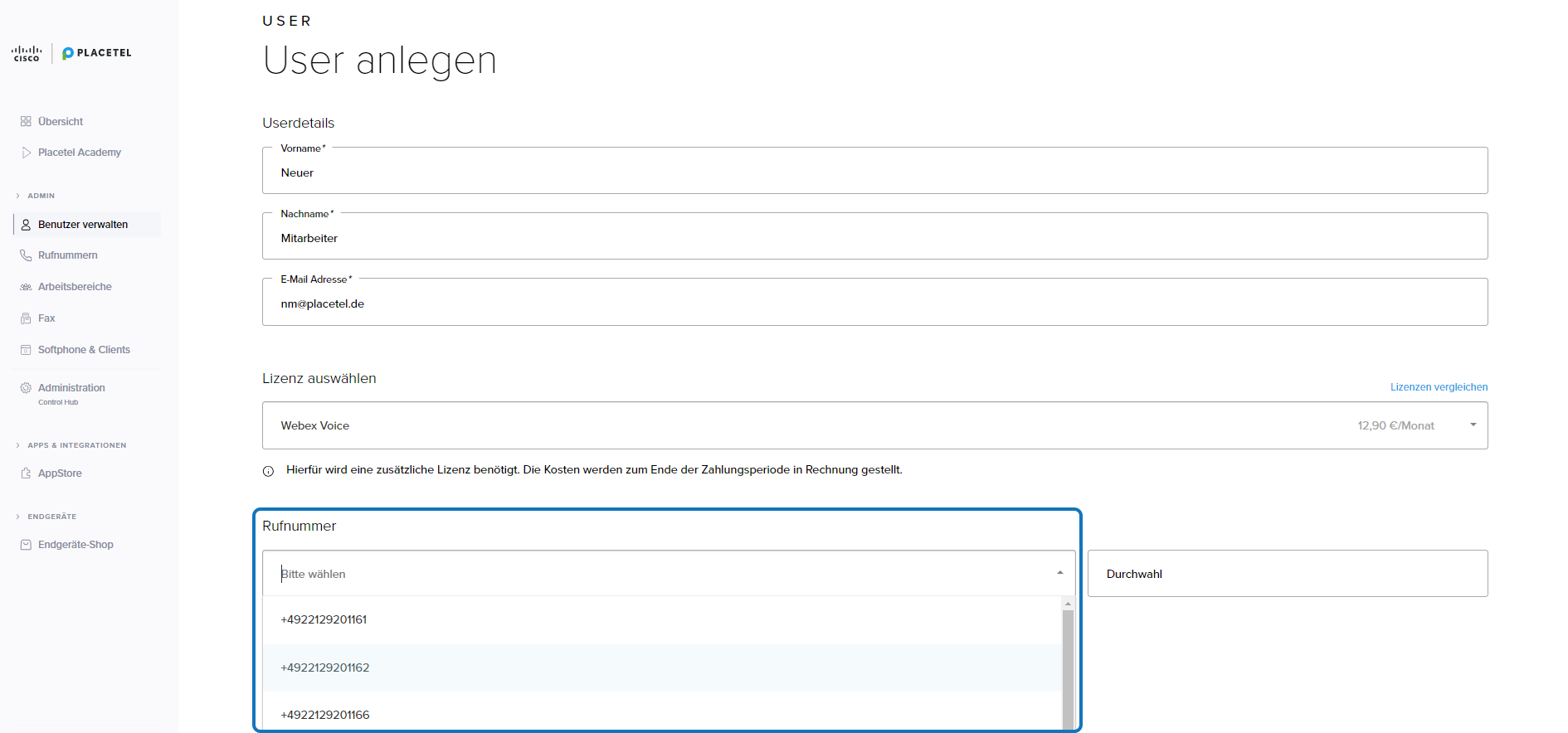Click the Placetel logo in sidebar
The height and width of the screenshot is (733, 1568).
pos(96,53)
